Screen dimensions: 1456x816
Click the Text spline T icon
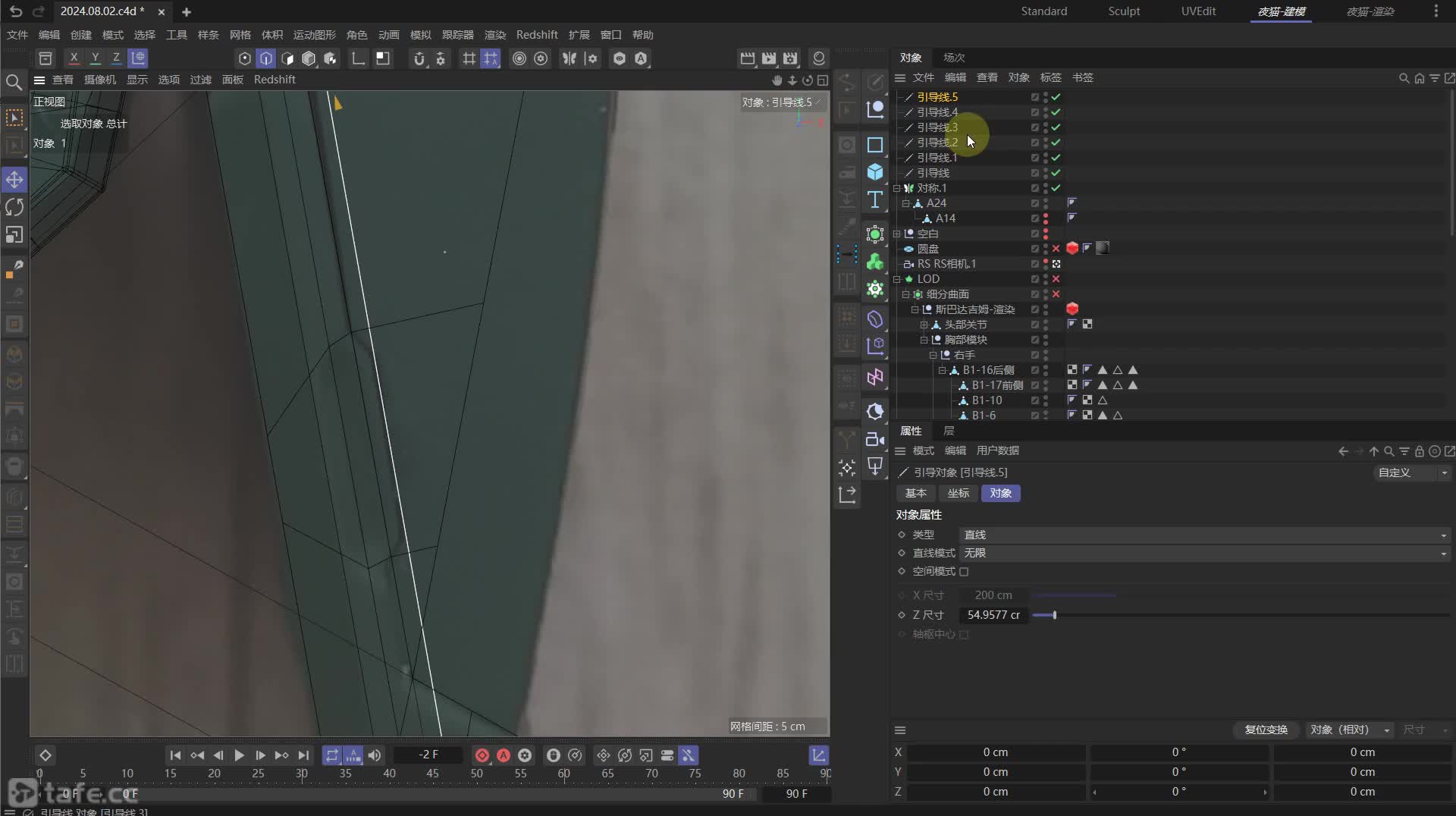pyautogui.click(x=875, y=199)
